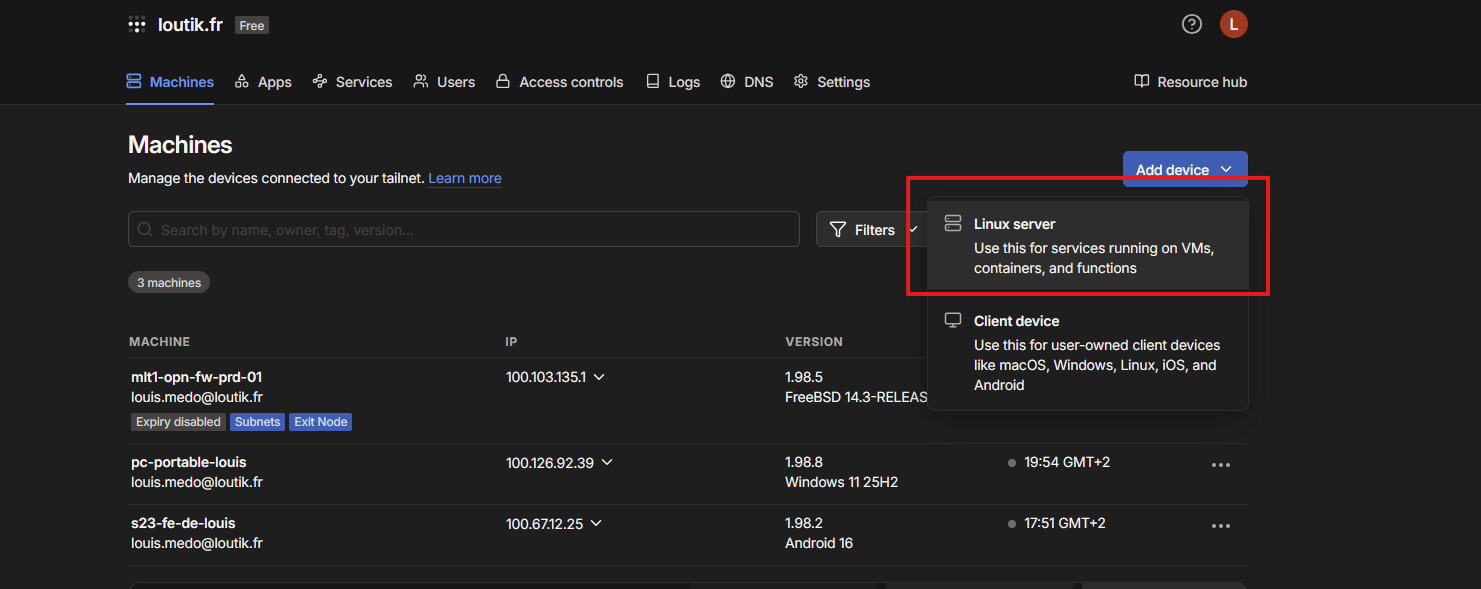1481x589 pixels.
Task: Click the VERSION column header
Action: [814, 342]
